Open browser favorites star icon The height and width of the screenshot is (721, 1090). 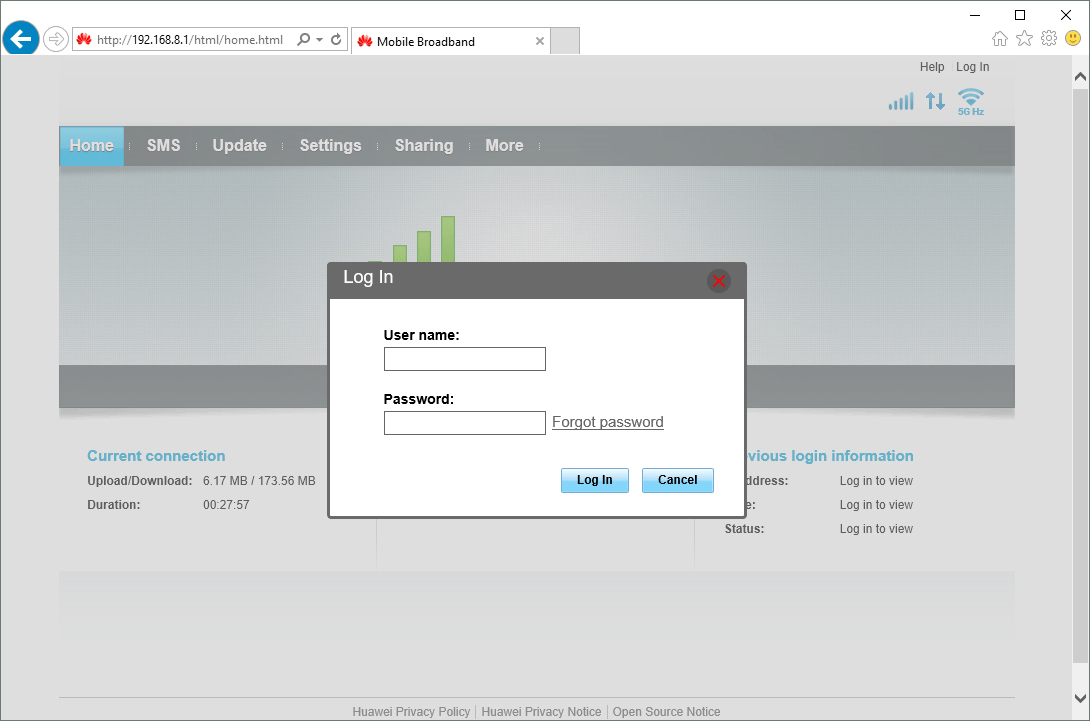(x=1024, y=39)
